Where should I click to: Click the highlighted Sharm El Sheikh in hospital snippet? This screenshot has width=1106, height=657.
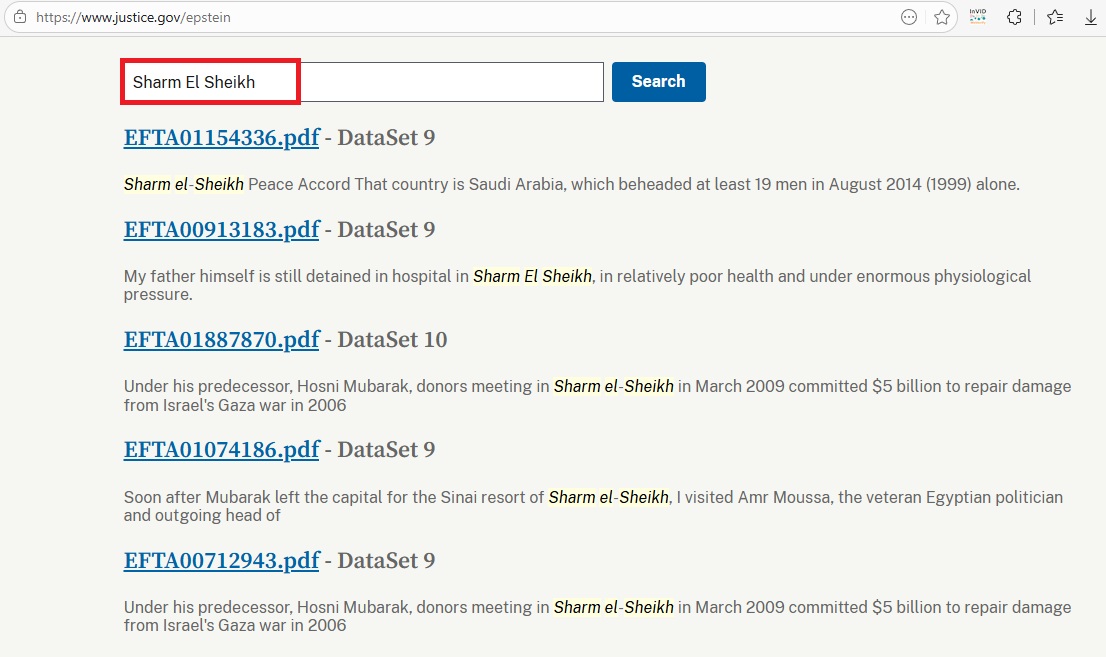tap(532, 276)
